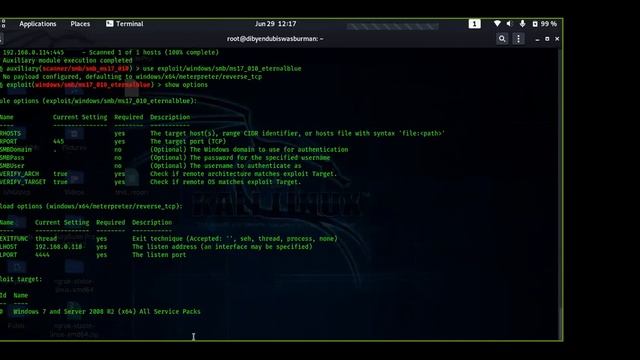
Task: Select workspace 1 indicator
Action: click(474, 24)
